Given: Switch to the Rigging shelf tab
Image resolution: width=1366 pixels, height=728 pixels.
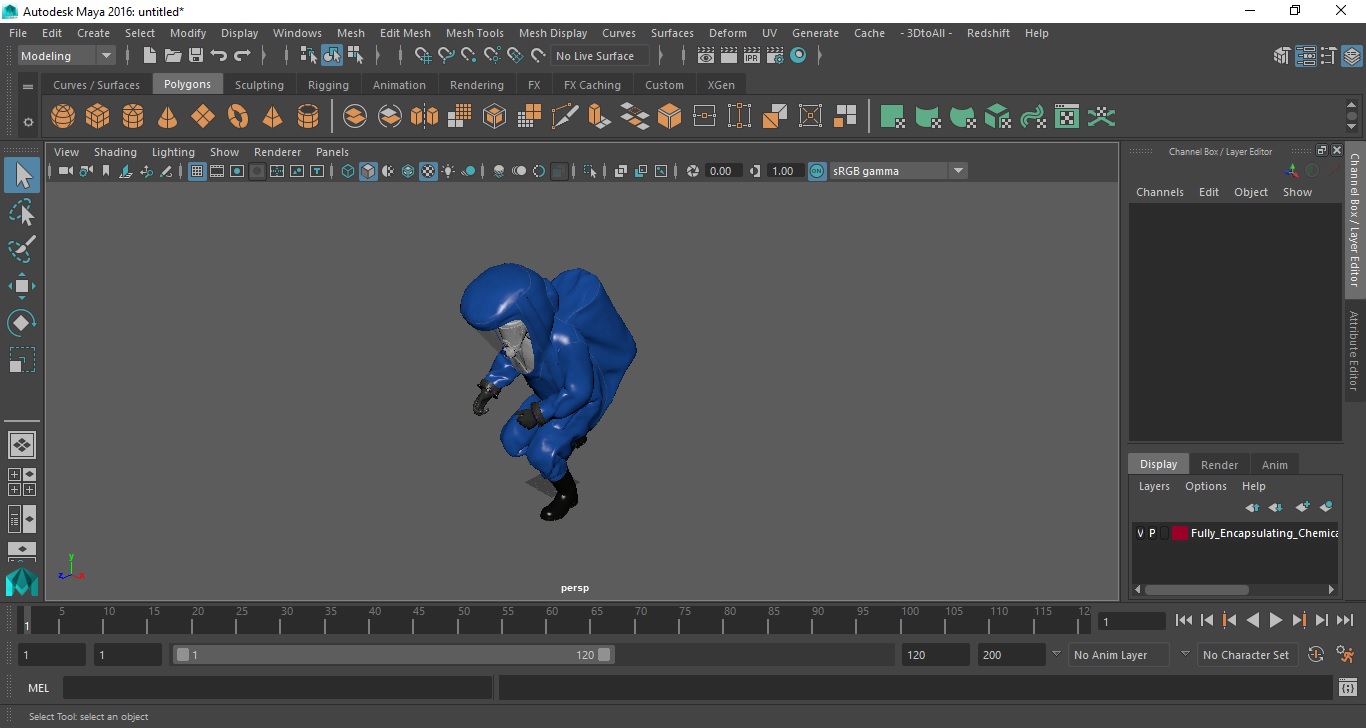Looking at the screenshot, I should 328,85.
